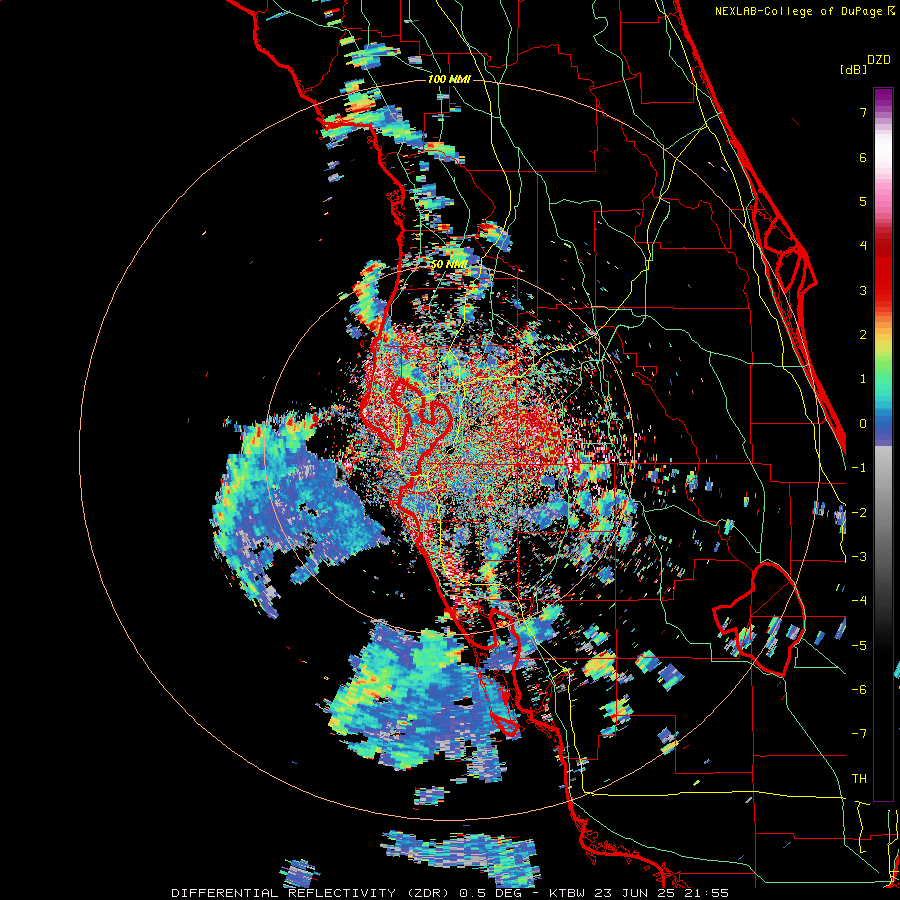Click the -4 value on color scale
The image size is (900, 900).
(859, 600)
